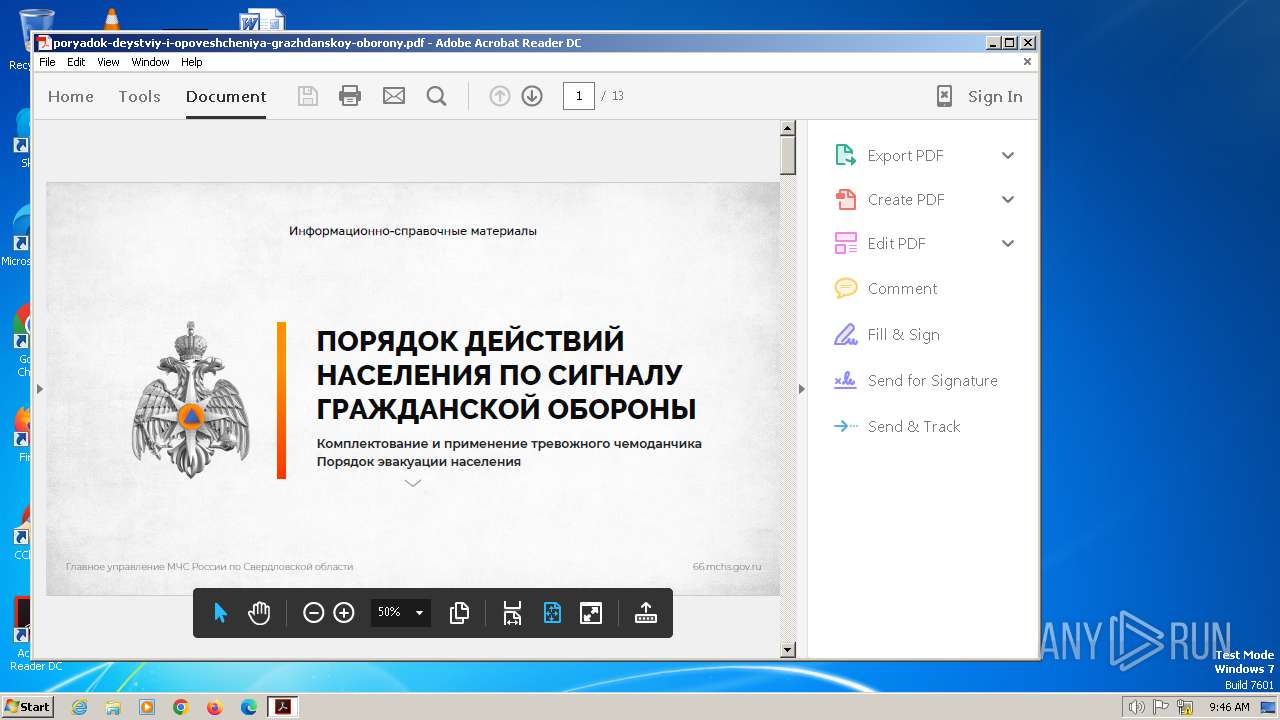Expand Edit PDF options chevron
This screenshot has height=720, width=1280.
(x=1008, y=243)
